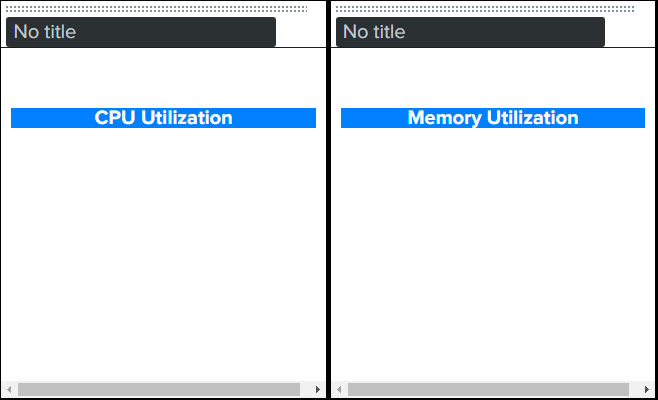Click blank area below Memory Utilization header
658x400 pixels.
tap(492, 250)
